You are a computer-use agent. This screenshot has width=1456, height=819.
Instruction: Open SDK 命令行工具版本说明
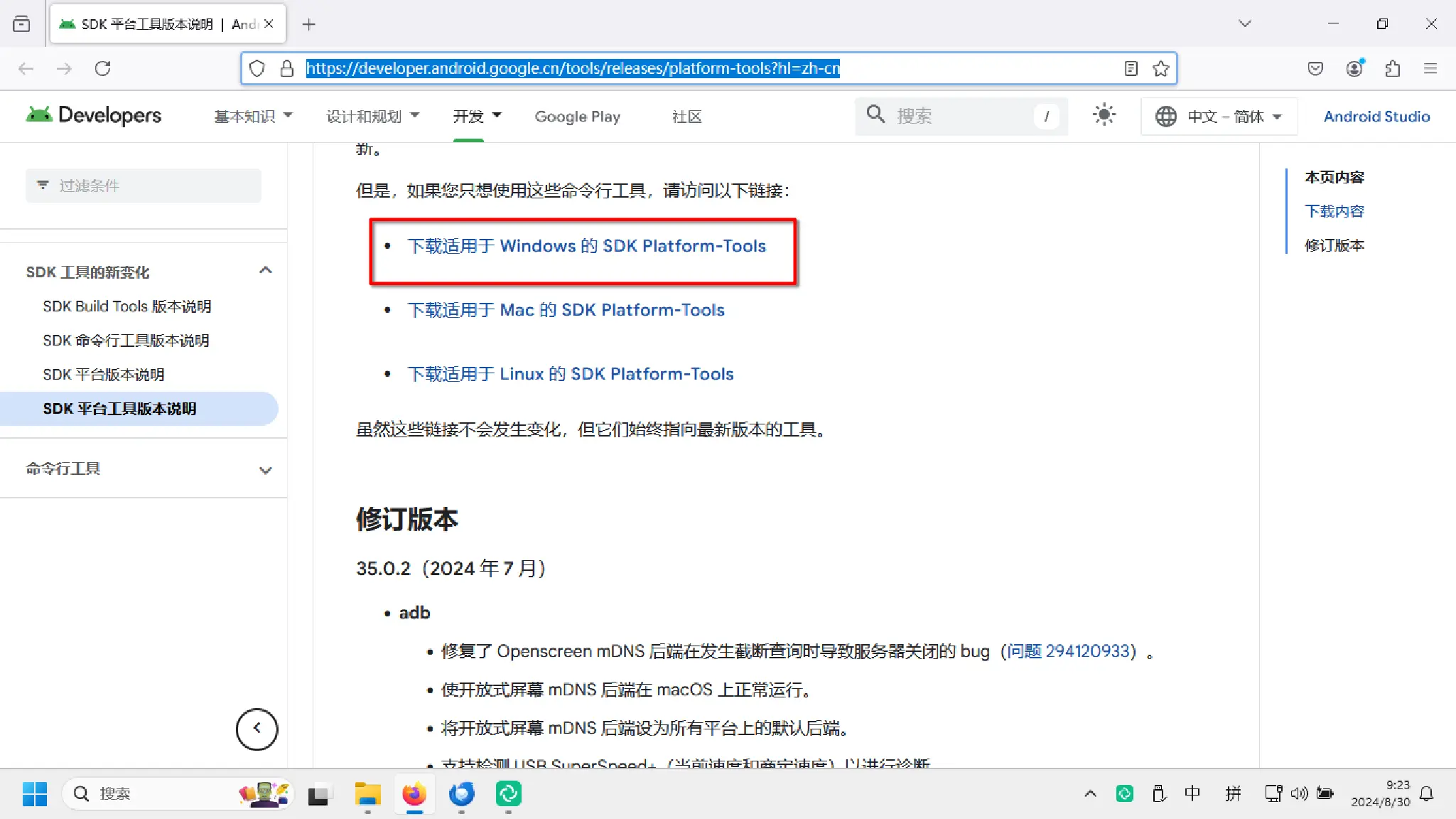click(126, 341)
